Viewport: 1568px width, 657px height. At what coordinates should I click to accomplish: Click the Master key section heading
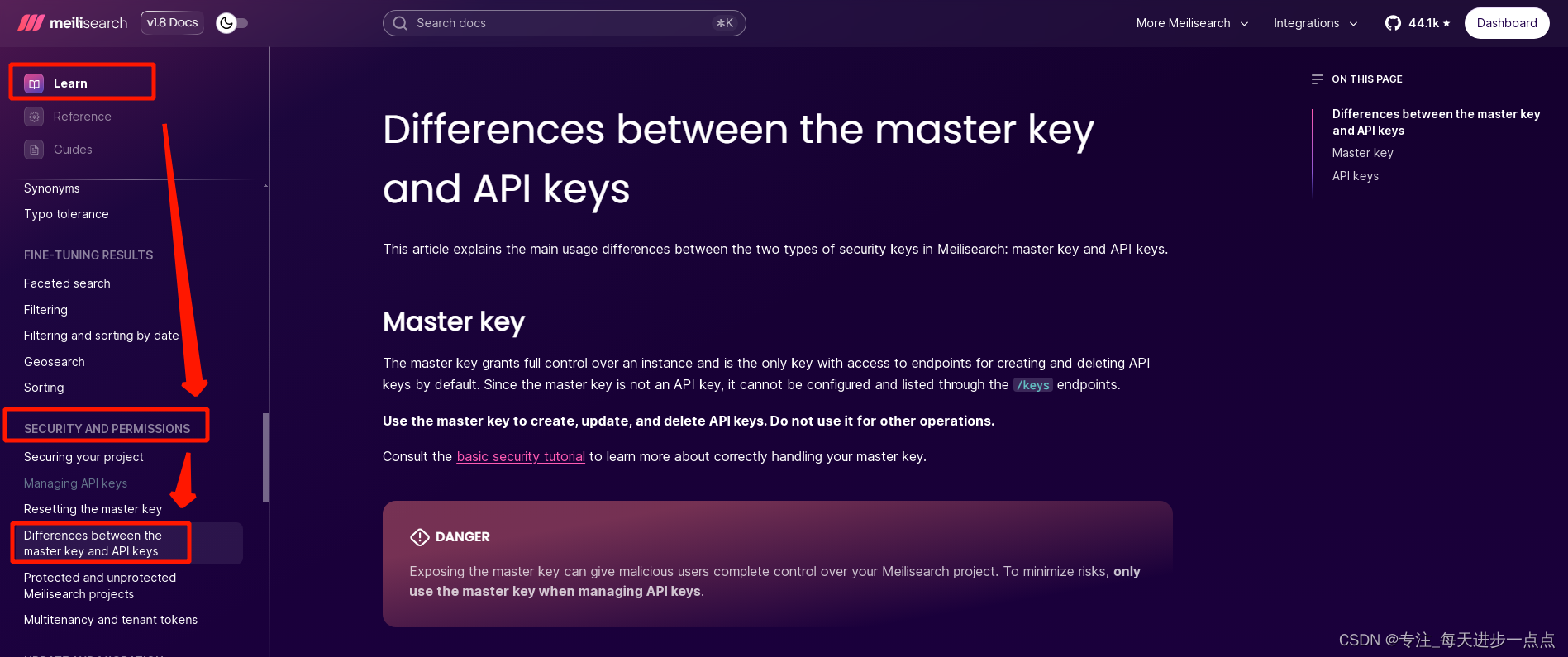[x=454, y=321]
